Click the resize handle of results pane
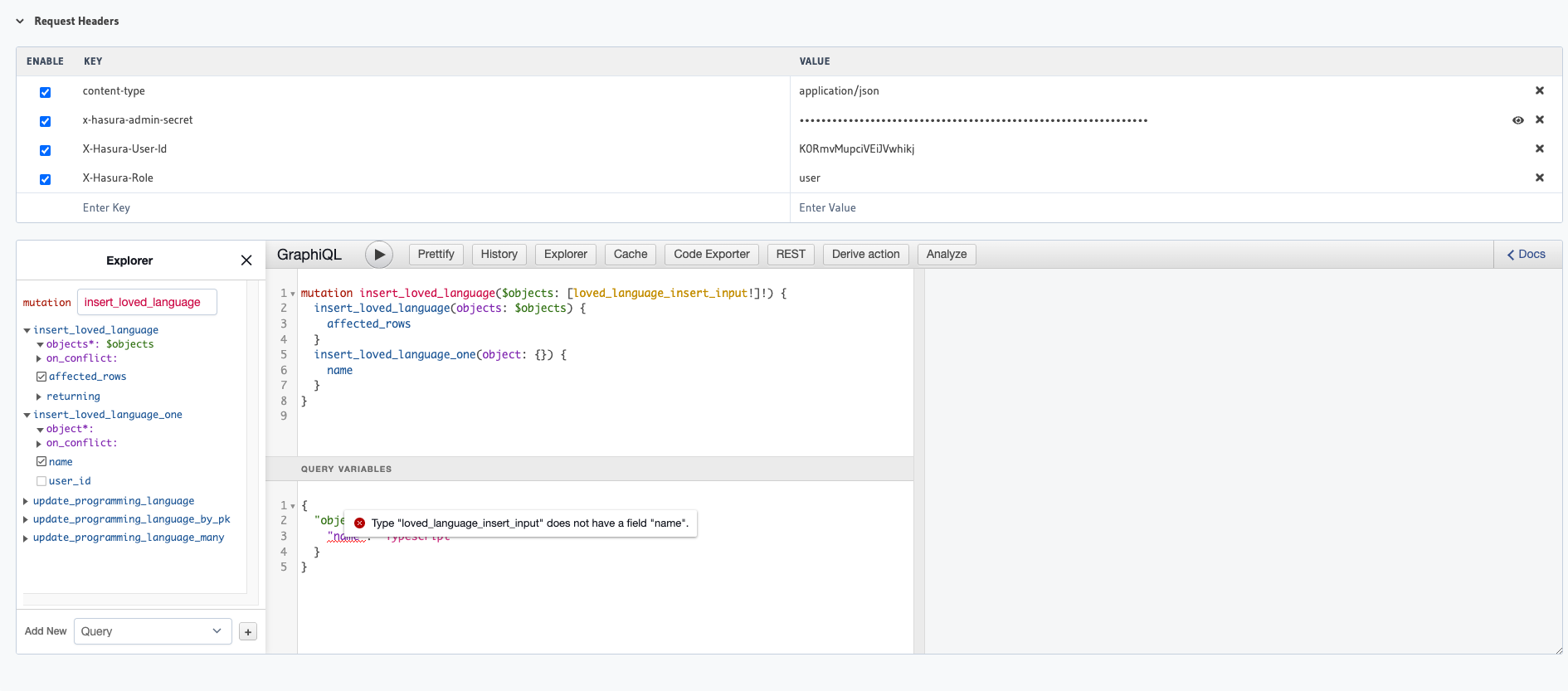 click(x=1559, y=650)
